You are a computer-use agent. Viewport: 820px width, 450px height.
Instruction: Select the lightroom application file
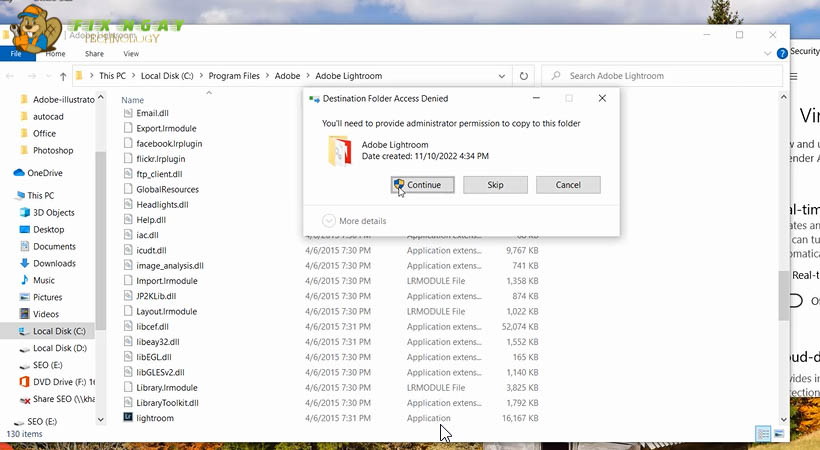(155, 418)
